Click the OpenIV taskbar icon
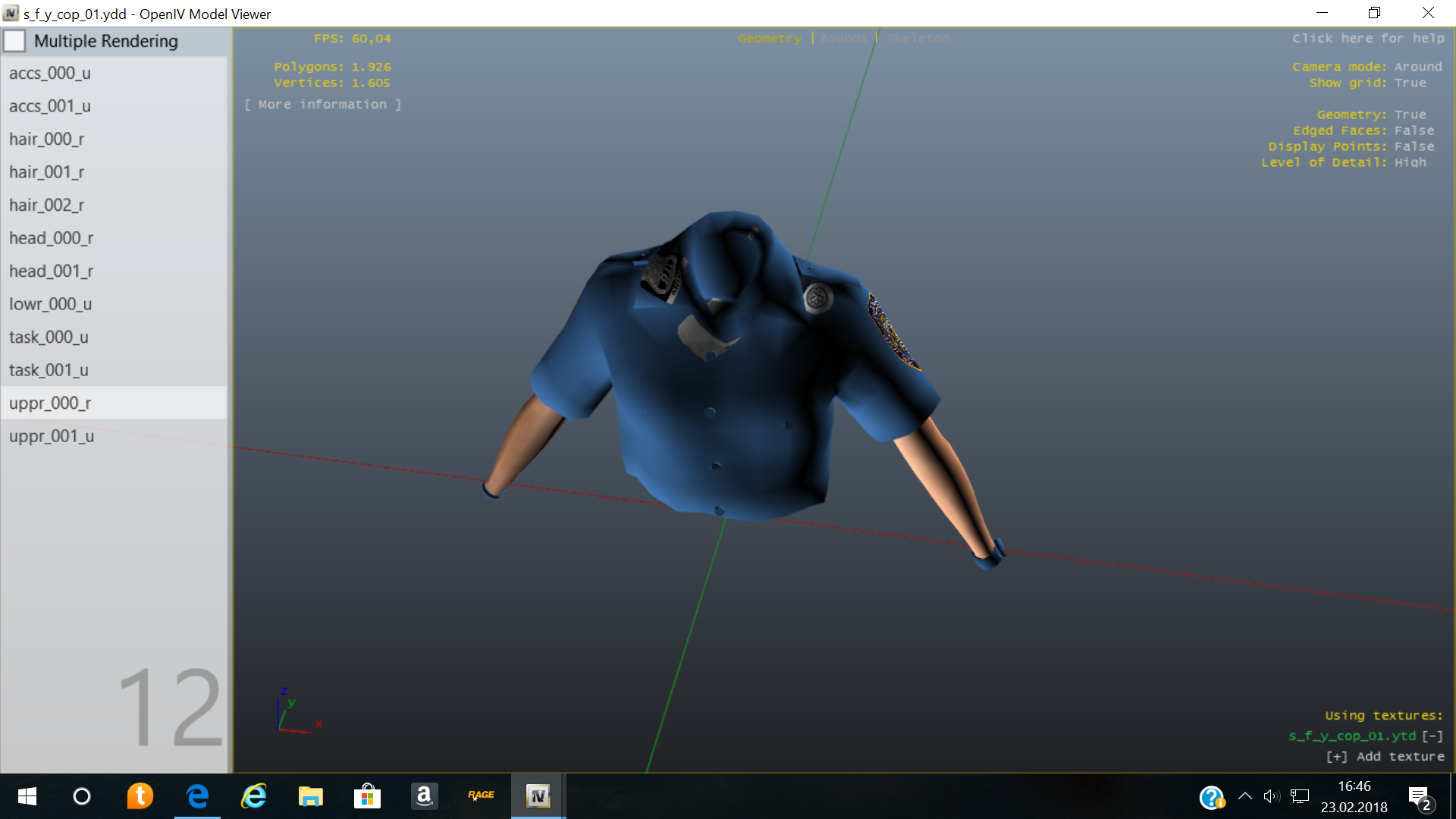The height and width of the screenshot is (819, 1456). point(538,796)
